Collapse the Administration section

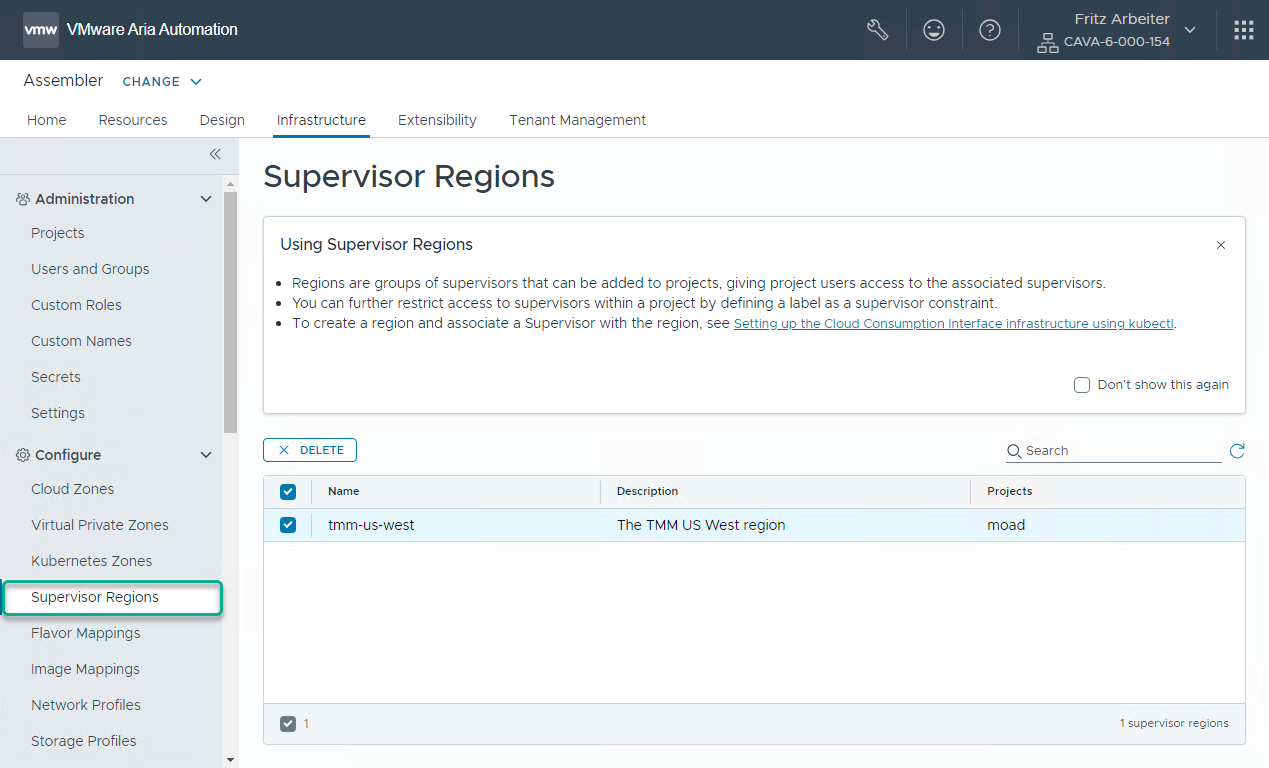[x=206, y=199]
